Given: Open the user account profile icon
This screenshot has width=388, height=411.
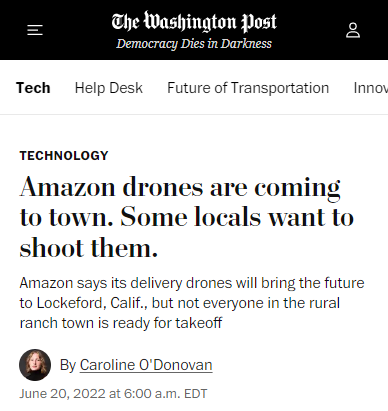Looking at the screenshot, I should tap(353, 30).
